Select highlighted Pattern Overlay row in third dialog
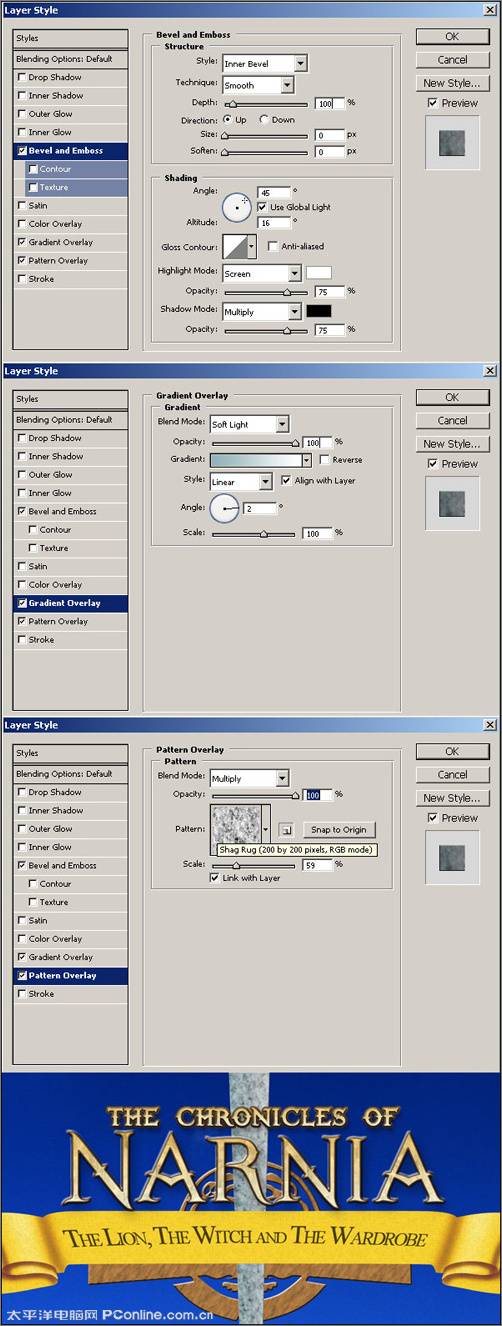Viewport: 502px width, 1326px height. click(x=72, y=975)
